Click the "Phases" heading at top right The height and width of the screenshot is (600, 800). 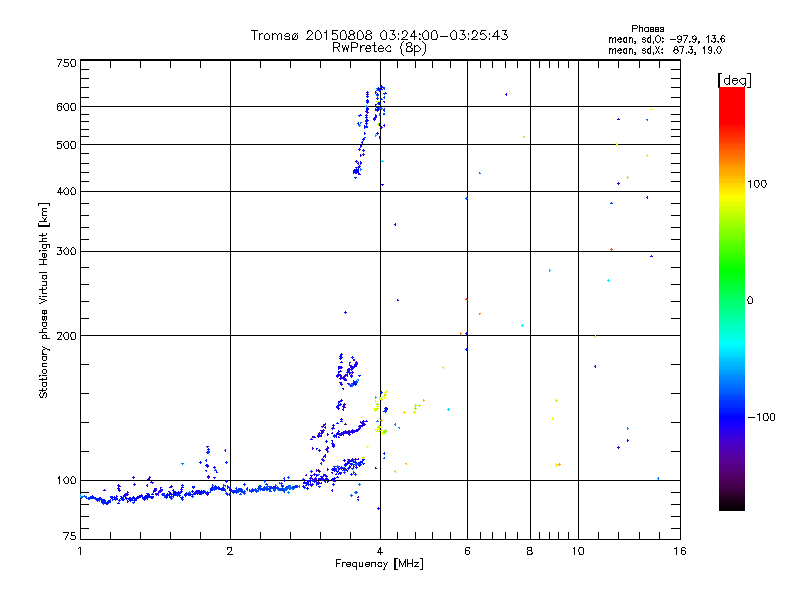[x=647, y=29]
